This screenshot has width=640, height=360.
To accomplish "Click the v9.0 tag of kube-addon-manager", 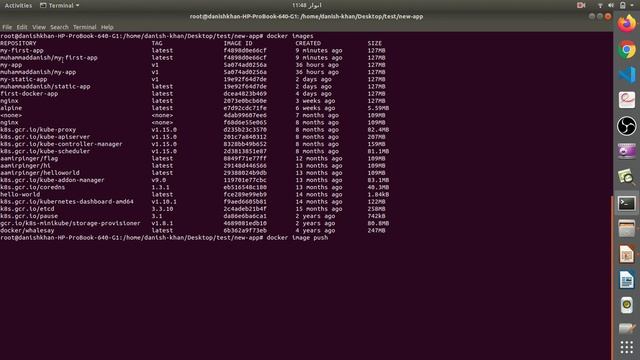I will pyautogui.click(x=159, y=180).
